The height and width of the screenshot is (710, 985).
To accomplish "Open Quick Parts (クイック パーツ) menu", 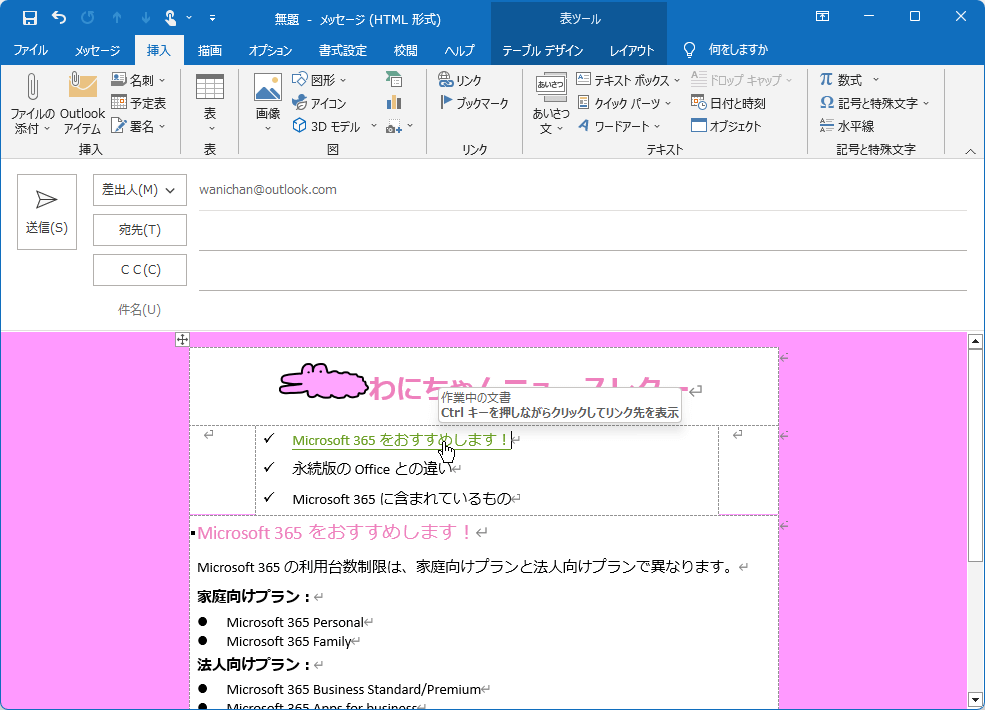I will coord(624,102).
